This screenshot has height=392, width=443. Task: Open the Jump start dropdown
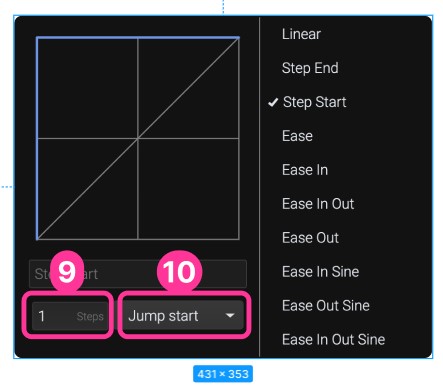(184, 316)
